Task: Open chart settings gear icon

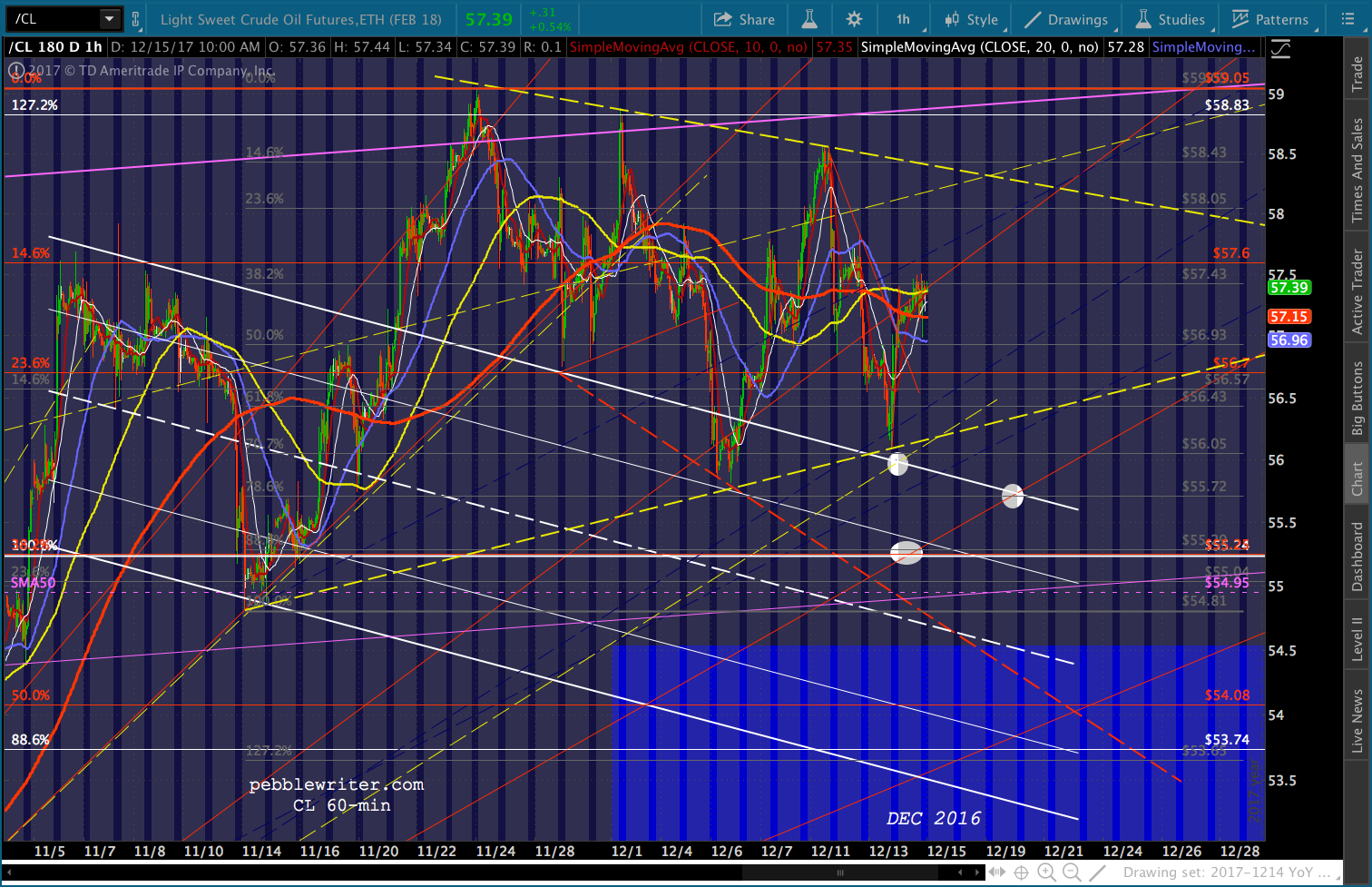Action: tap(855, 19)
